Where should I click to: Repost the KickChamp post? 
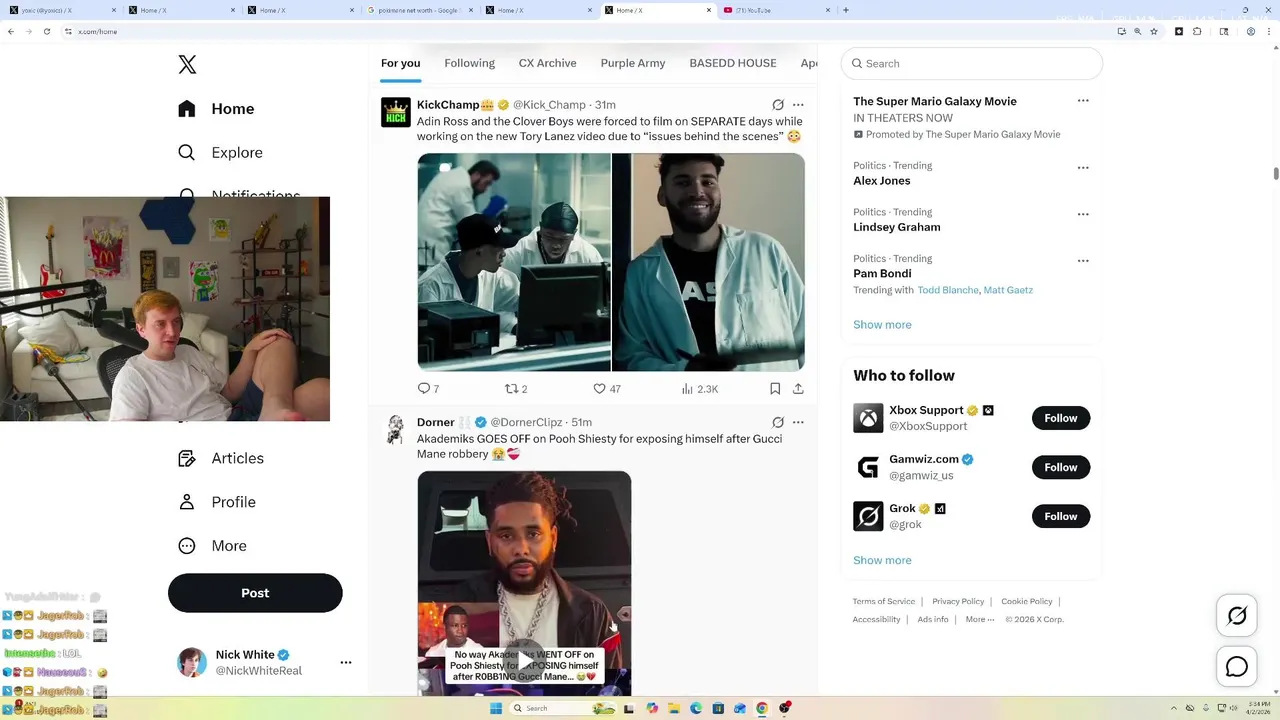516,389
